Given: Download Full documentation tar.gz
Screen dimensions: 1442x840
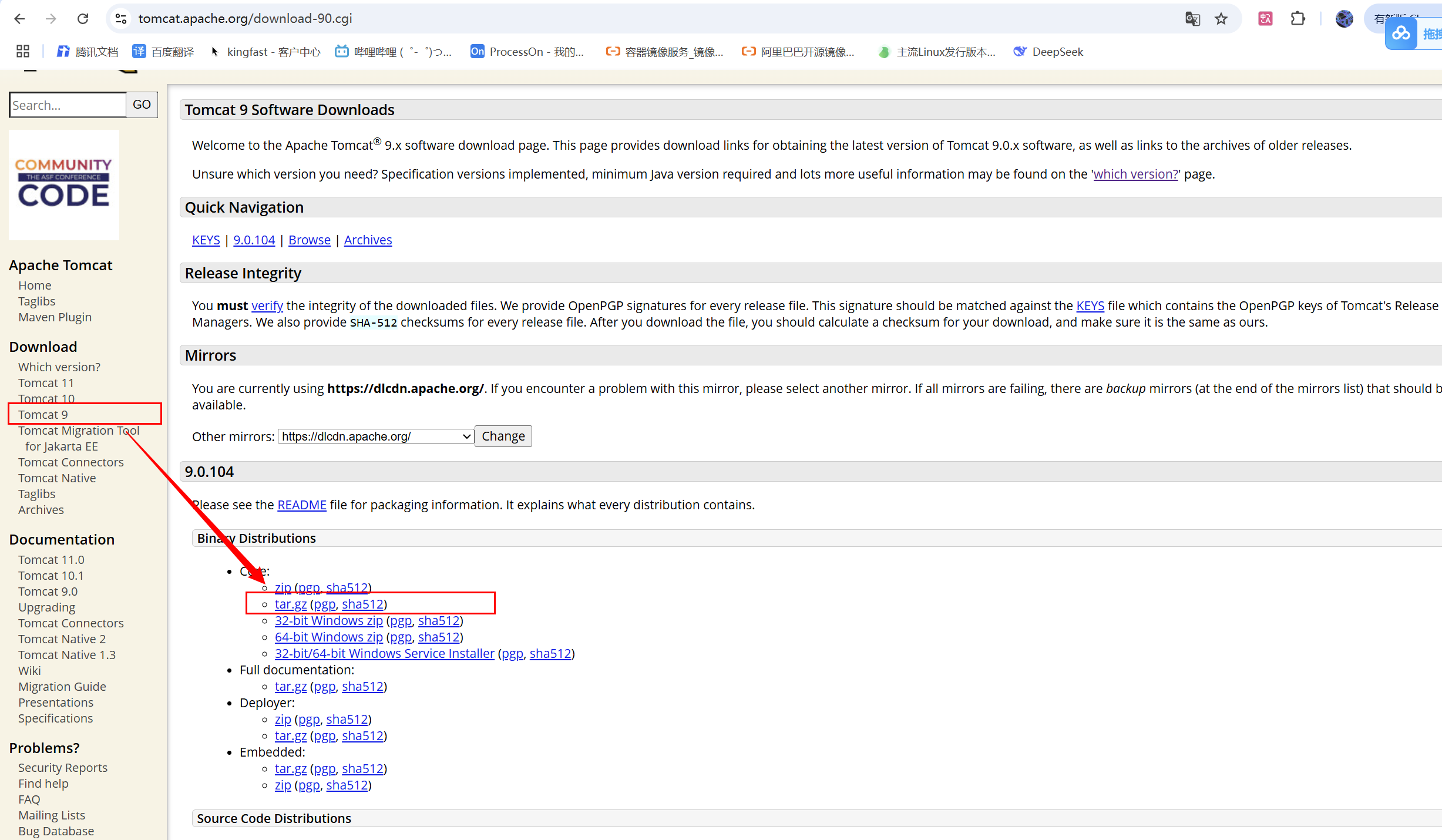Looking at the screenshot, I should click(291, 686).
